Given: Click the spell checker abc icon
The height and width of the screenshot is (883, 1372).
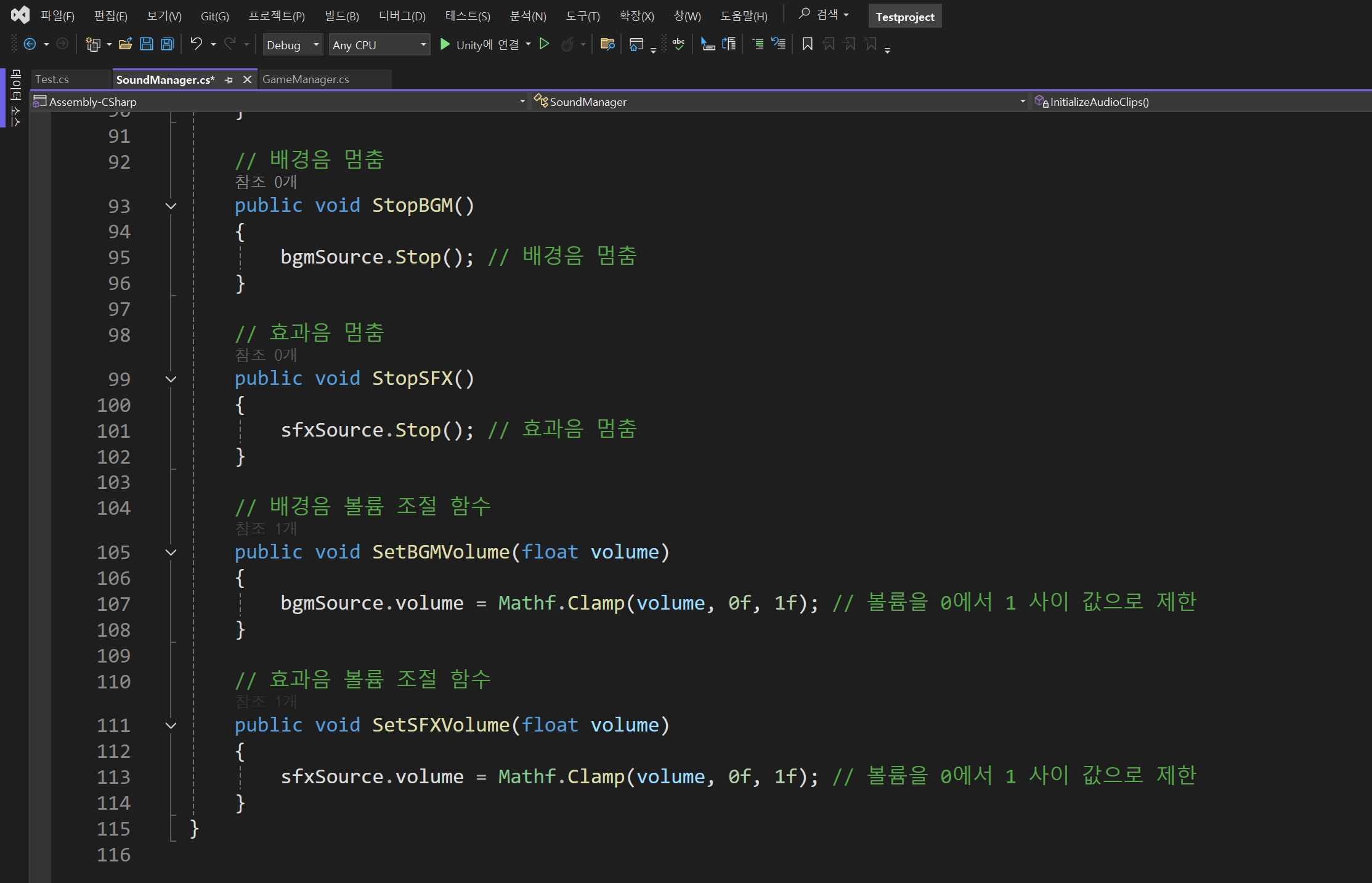Looking at the screenshot, I should tap(678, 44).
